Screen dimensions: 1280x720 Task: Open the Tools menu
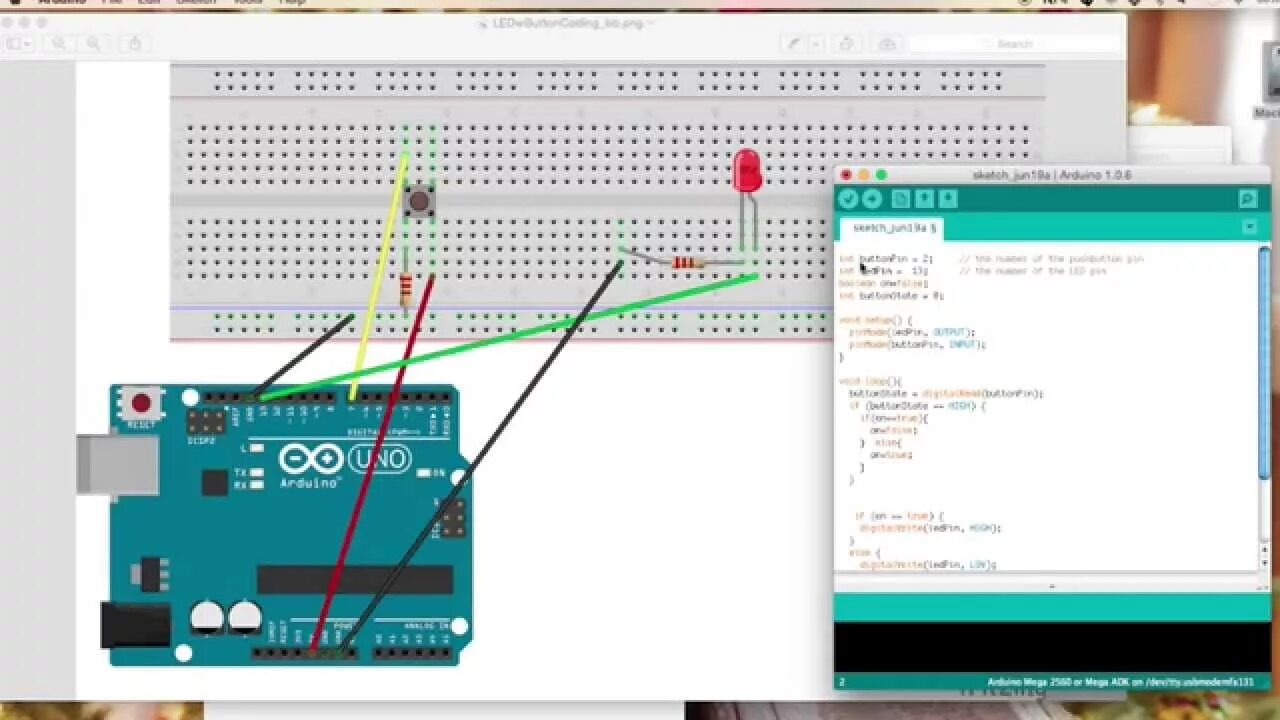pyautogui.click(x=246, y=3)
